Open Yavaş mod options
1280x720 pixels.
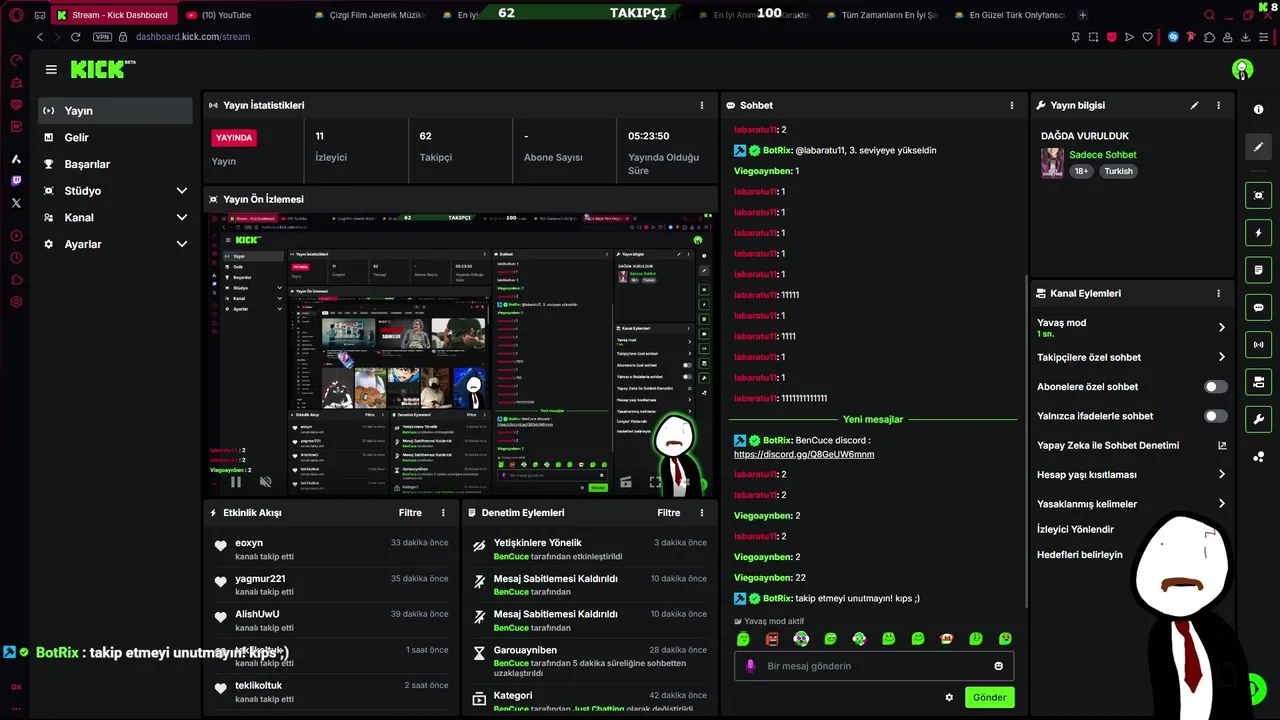[x=1131, y=327]
